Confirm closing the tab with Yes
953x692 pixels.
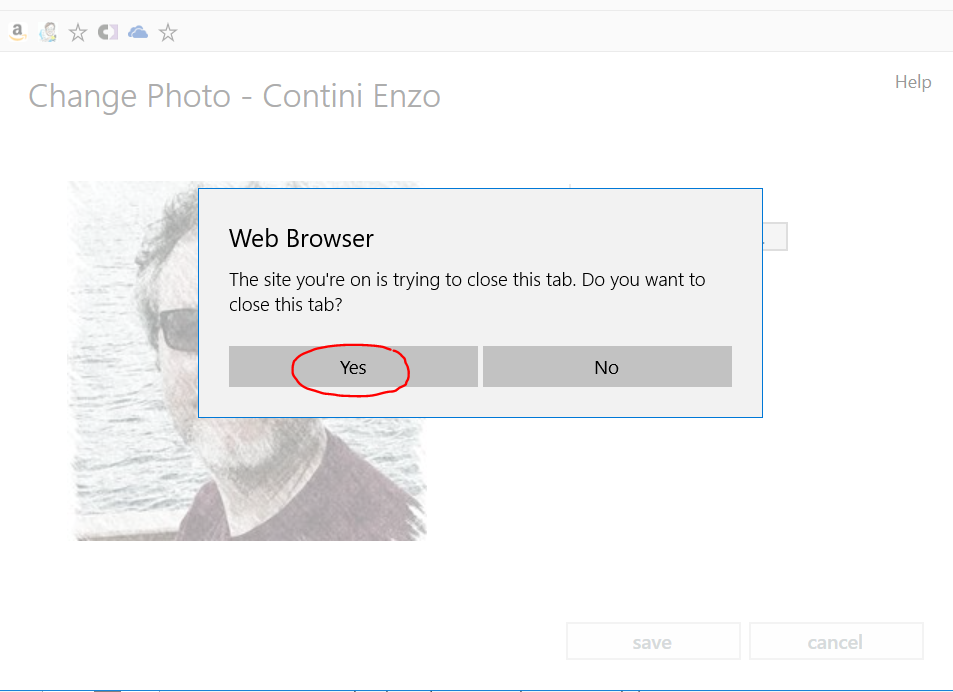353,367
